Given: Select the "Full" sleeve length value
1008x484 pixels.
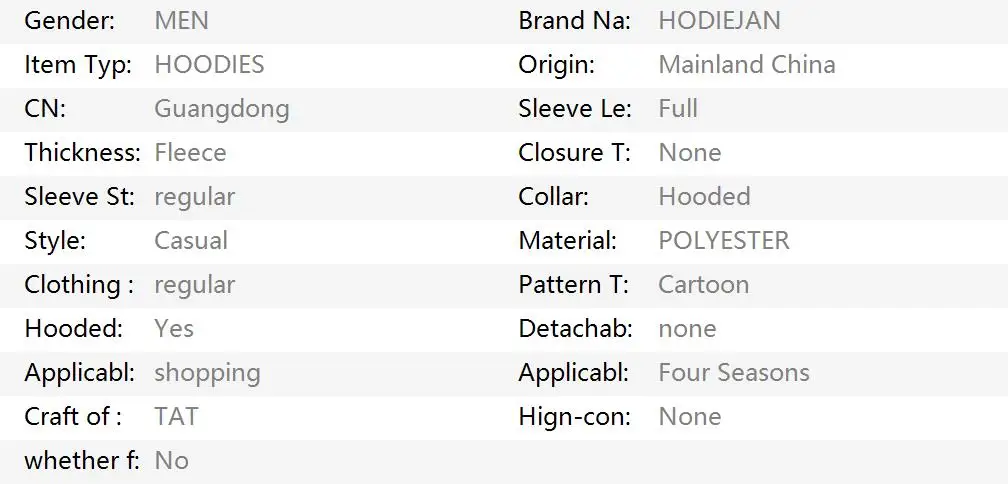Looking at the screenshot, I should click(677, 109).
